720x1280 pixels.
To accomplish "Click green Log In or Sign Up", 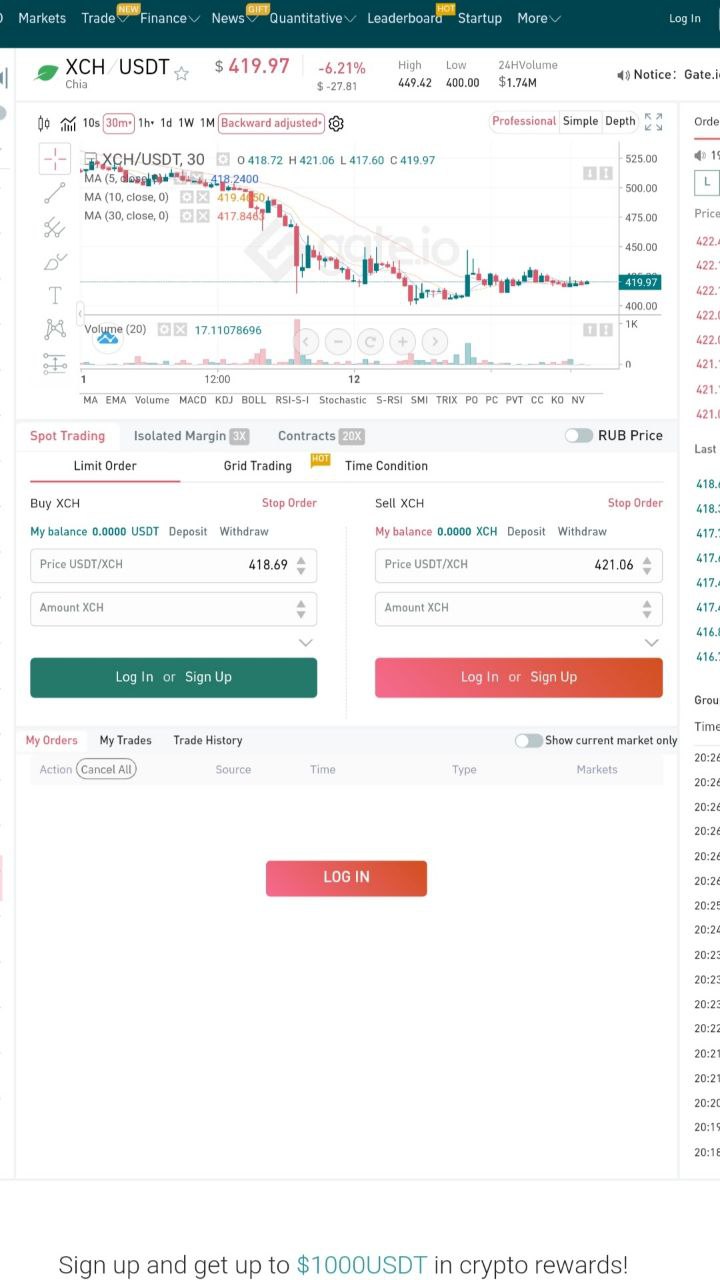I will tap(174, 677).
